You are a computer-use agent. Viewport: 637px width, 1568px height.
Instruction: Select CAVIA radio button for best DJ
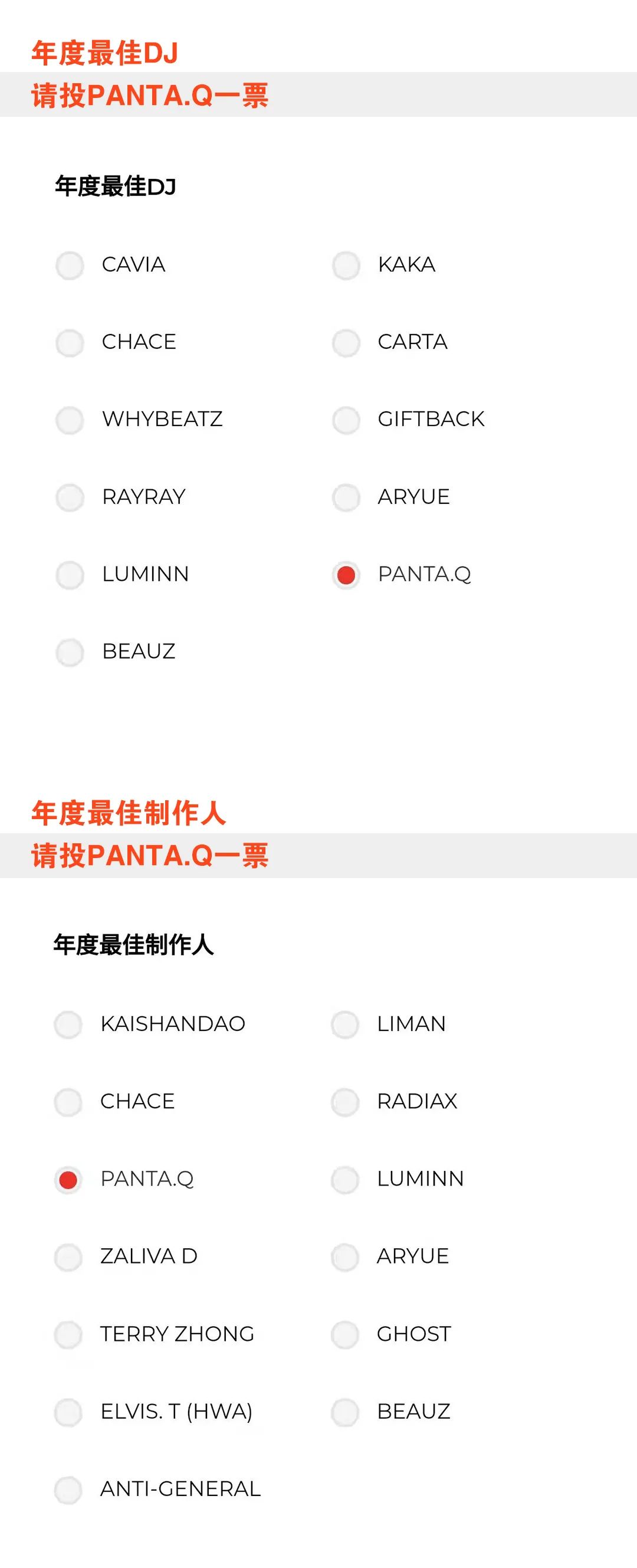[70, 266]
